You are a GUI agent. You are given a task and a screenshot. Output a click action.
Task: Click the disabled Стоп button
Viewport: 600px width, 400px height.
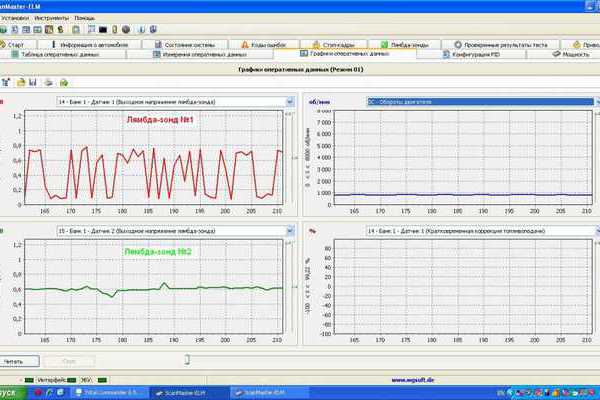pos(68,360)
